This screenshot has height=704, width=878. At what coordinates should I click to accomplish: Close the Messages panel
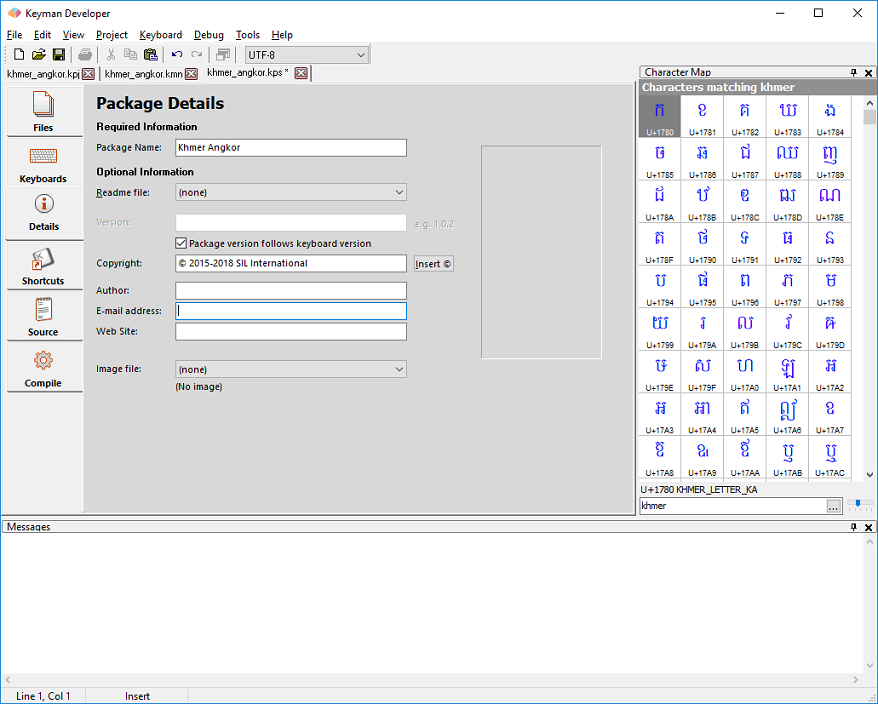click(868, 527)
